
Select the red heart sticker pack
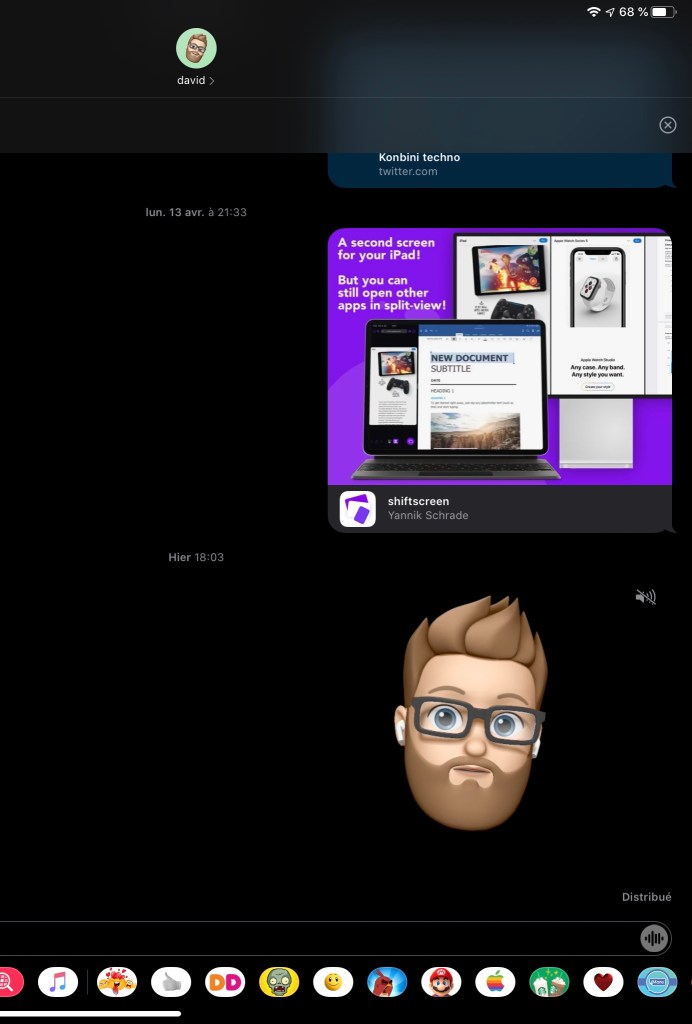(x=603, y=982)
